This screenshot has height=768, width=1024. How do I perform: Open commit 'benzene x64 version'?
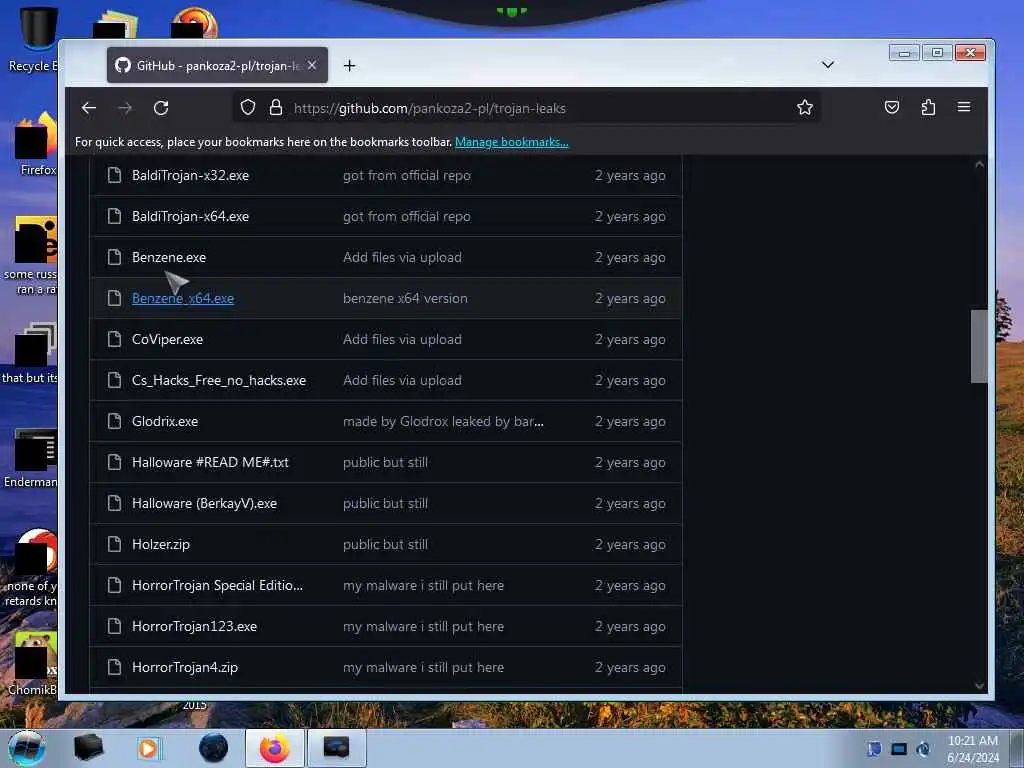click(x=405, y=298)
